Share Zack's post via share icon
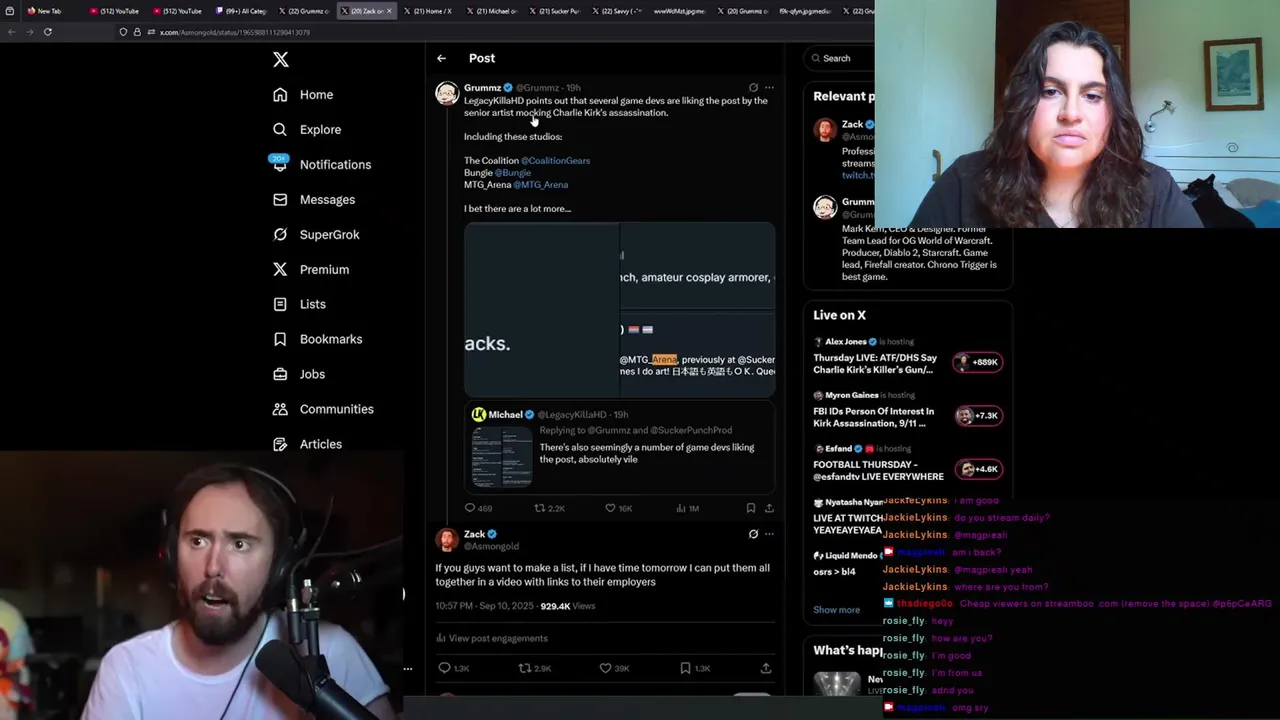The width and height of the screenshot is (1280, 720). coord(766,668)
